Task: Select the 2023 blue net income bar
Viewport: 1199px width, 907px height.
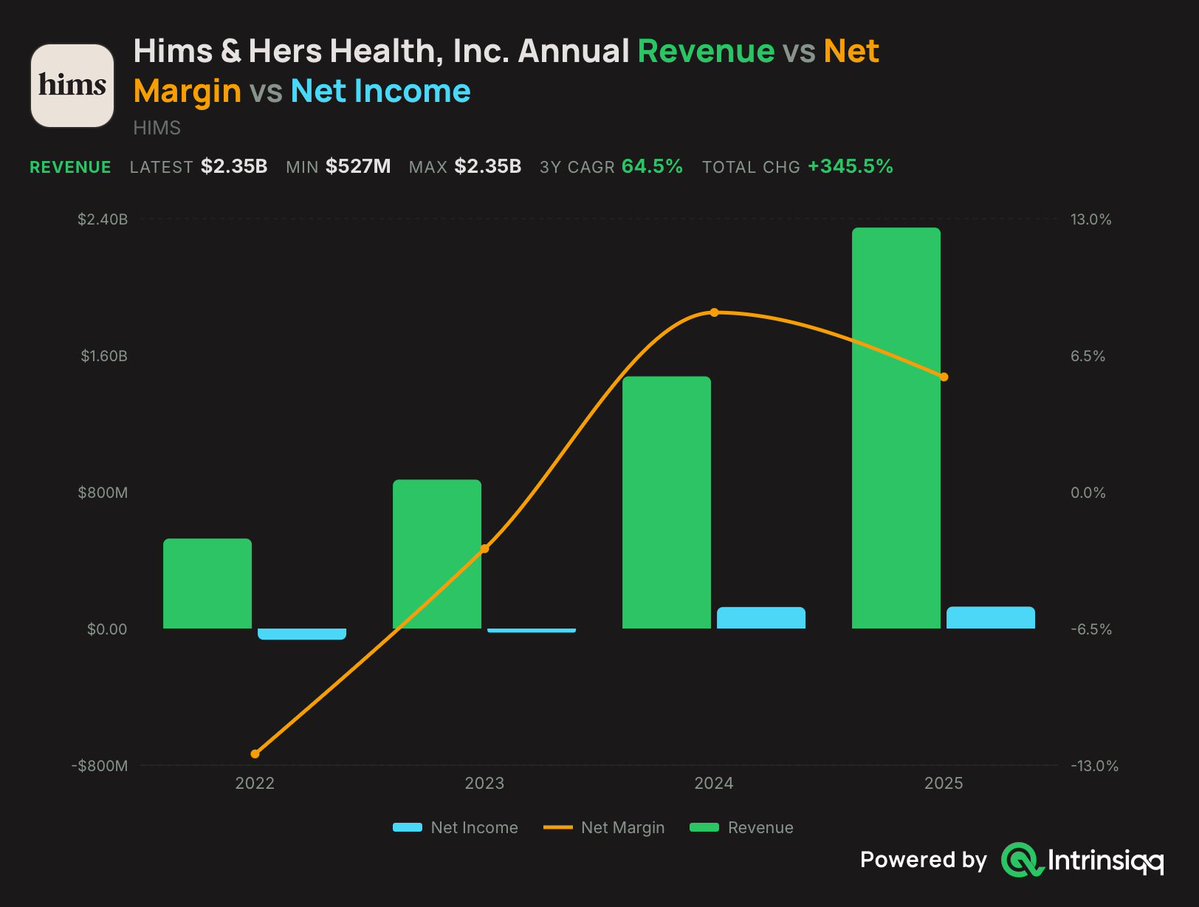Action: [531, 630]
